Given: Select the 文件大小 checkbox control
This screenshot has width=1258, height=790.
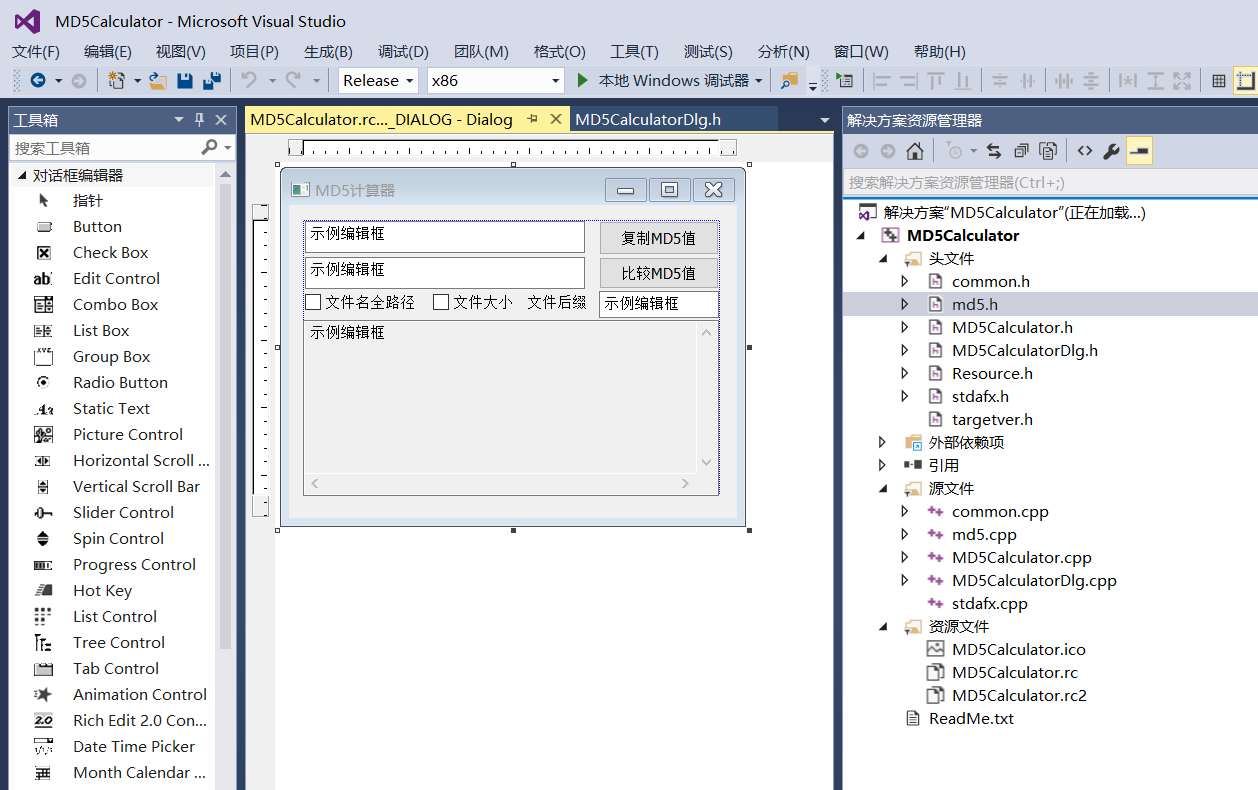Looking at the screenshot, I should tap(473, 301).
